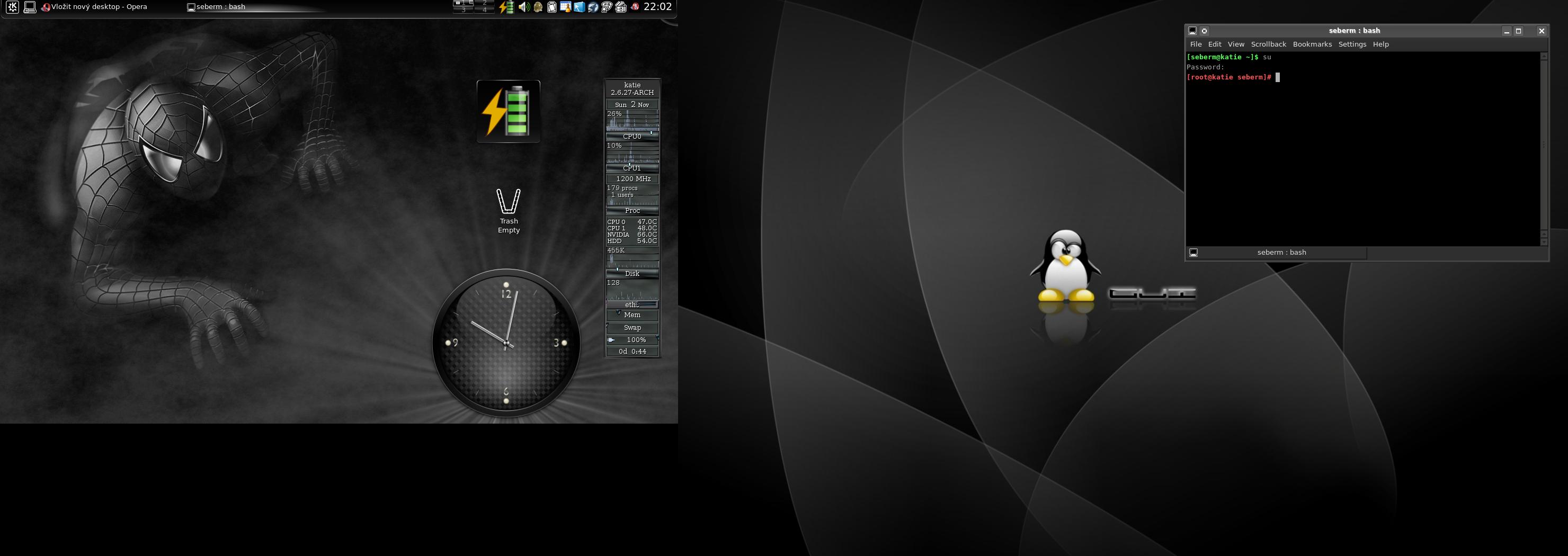Click the show desktop icon in top panel
Viewport: 1568px width, 556px height.
pos(29,7)
